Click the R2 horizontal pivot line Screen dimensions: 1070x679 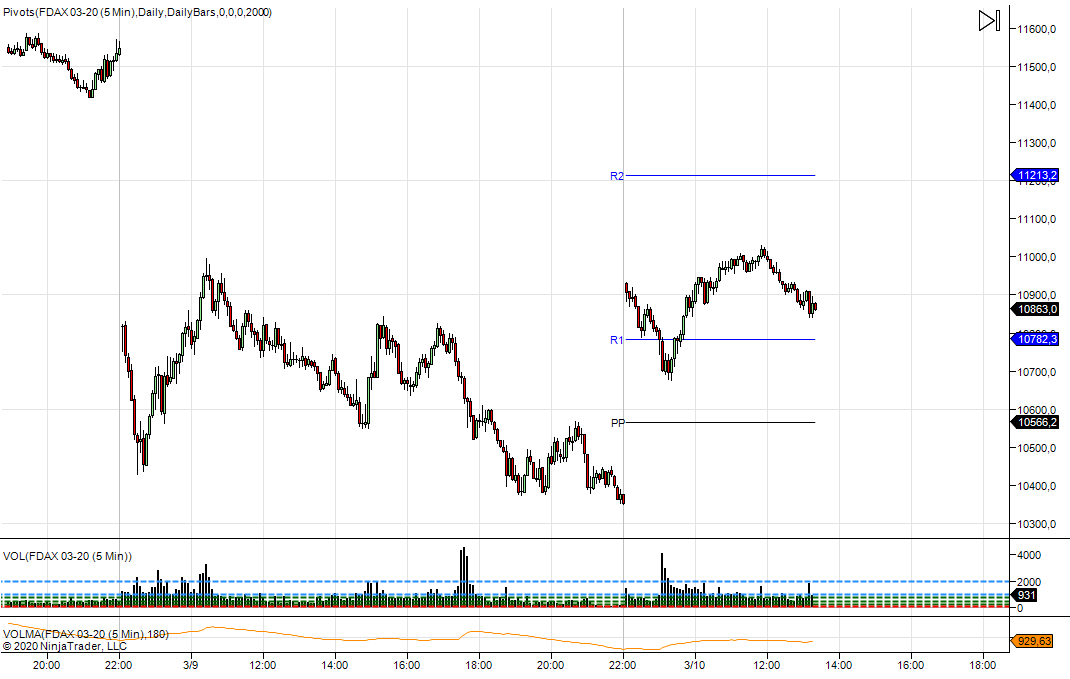tap(720, 176)
